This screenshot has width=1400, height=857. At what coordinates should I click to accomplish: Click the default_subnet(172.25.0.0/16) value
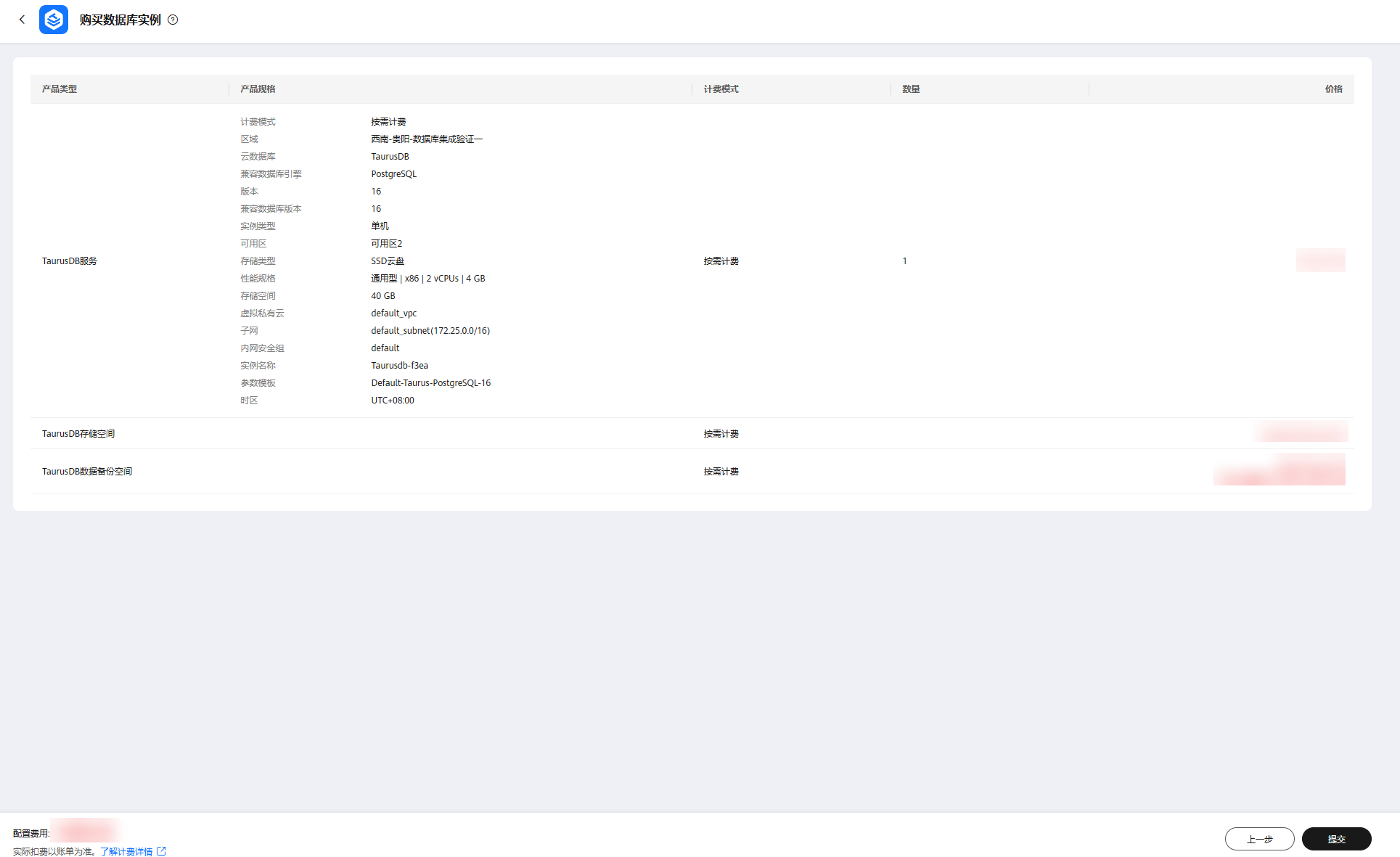click(x=430, y=331)
